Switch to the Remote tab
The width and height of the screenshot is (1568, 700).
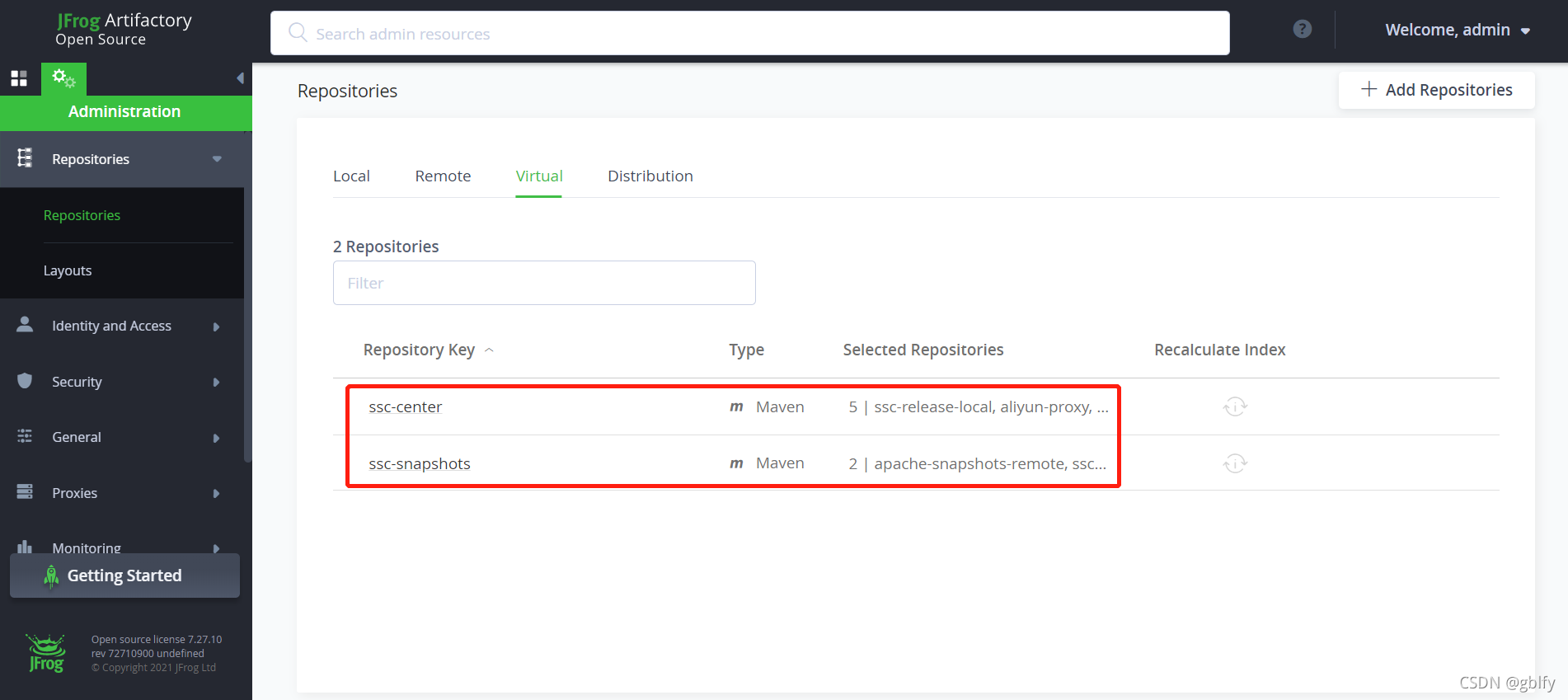[x=443, y=176]
